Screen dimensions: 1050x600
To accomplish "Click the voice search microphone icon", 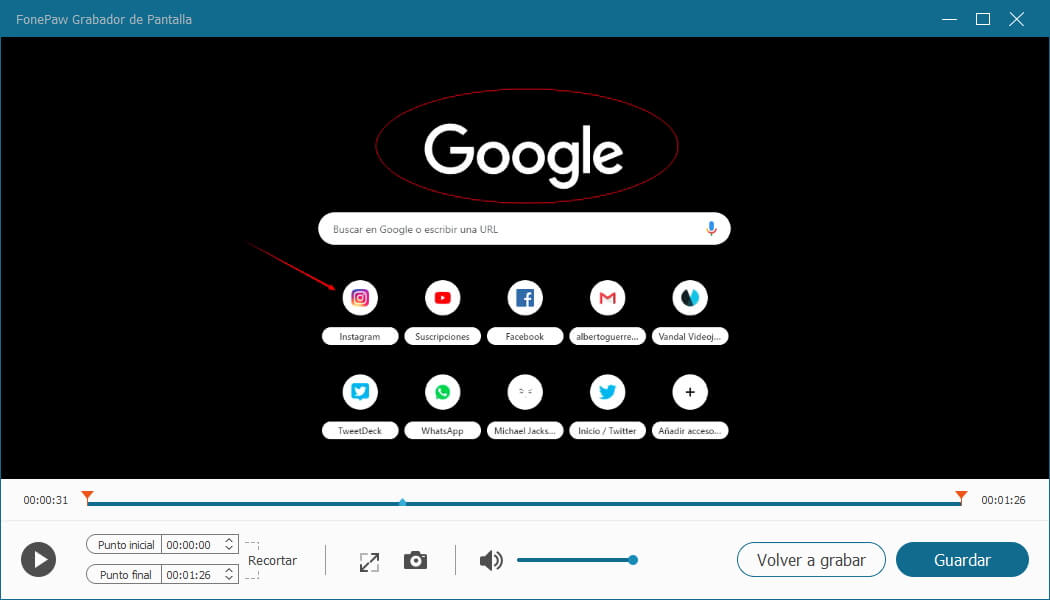I will click(711, 228).
